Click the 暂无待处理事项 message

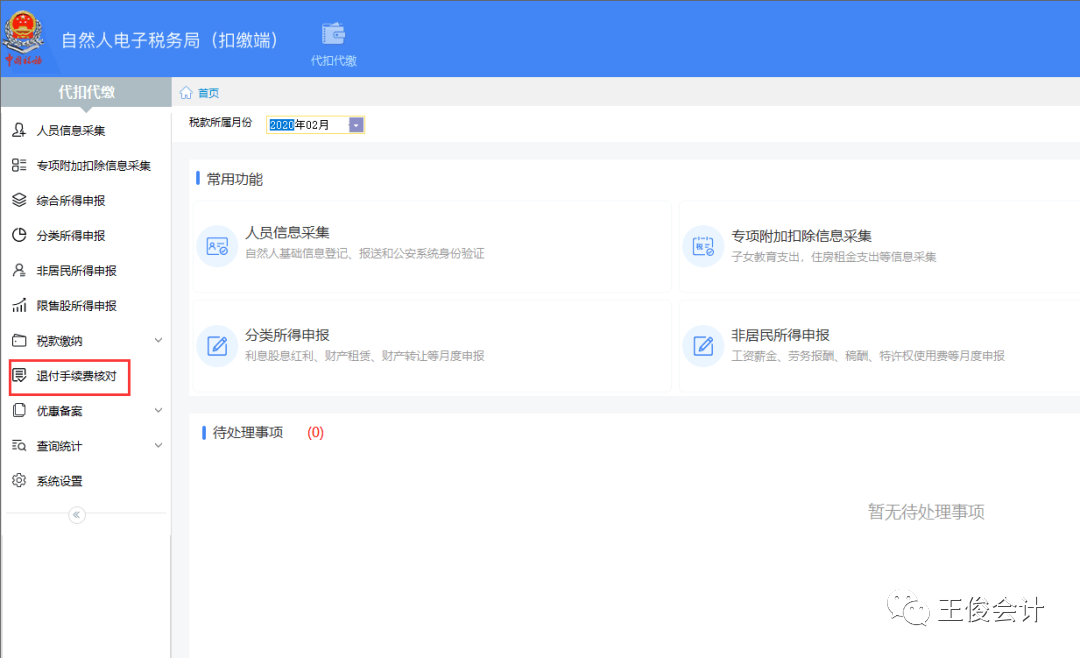(926, 512)
